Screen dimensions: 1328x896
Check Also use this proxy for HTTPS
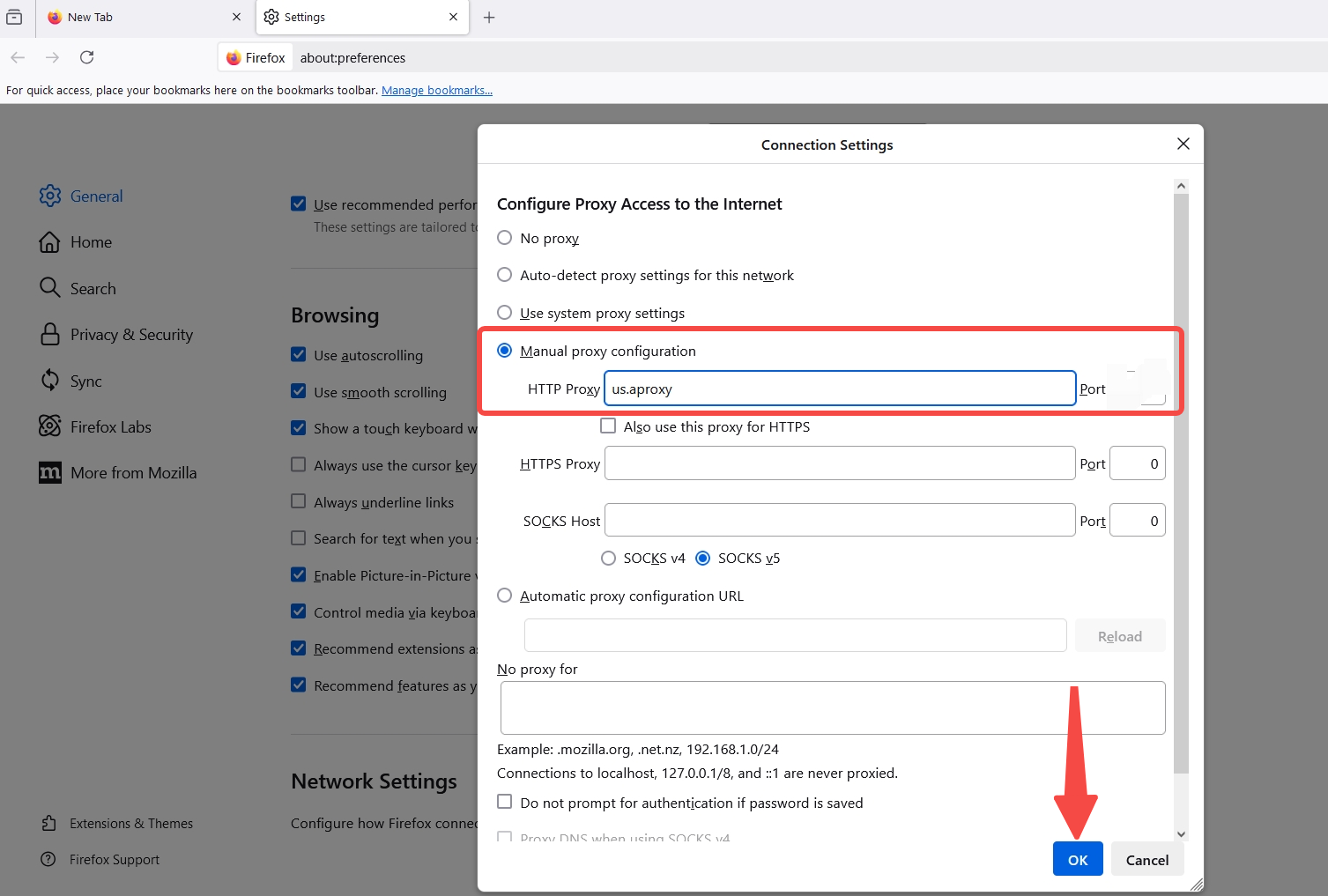click(608, 426)
